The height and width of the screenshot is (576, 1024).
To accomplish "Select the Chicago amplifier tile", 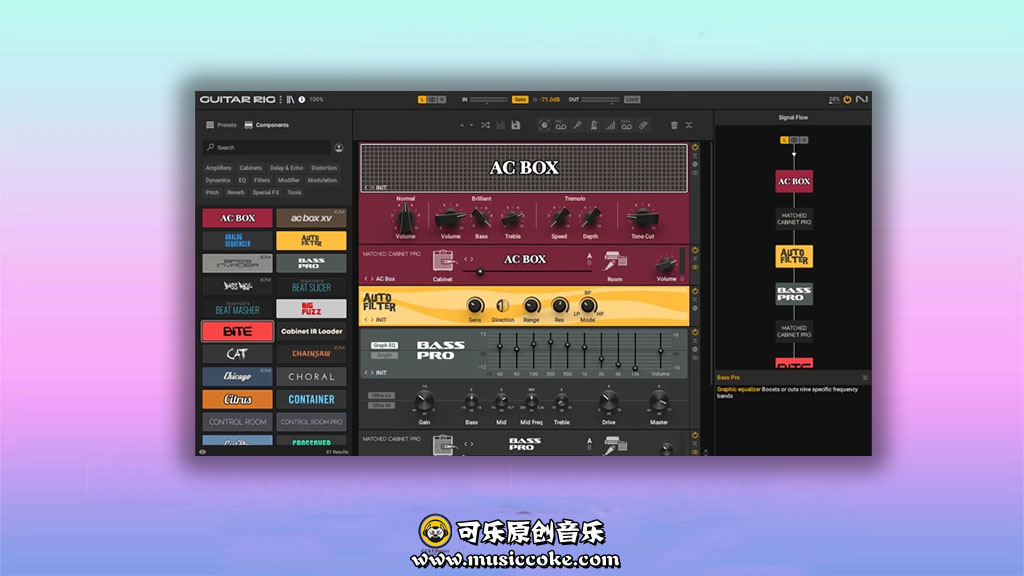I will (238, 377).
